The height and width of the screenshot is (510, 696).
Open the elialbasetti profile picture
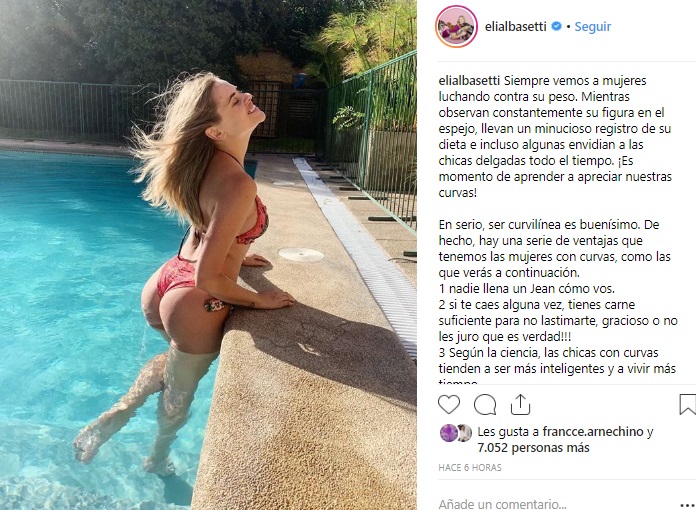pyautogui.click(x=456, y=27)
